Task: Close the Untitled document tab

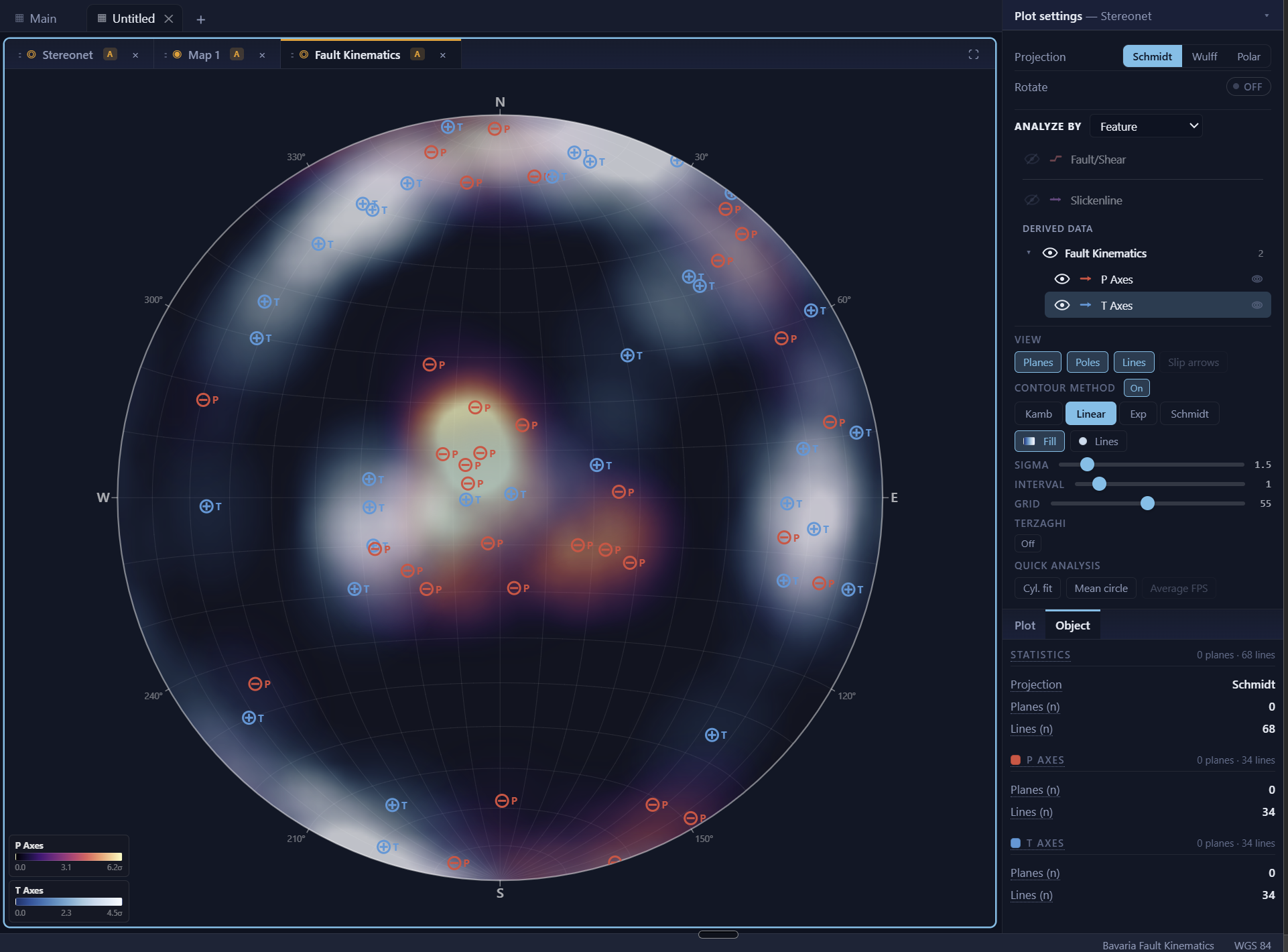Action: (169, 19)
